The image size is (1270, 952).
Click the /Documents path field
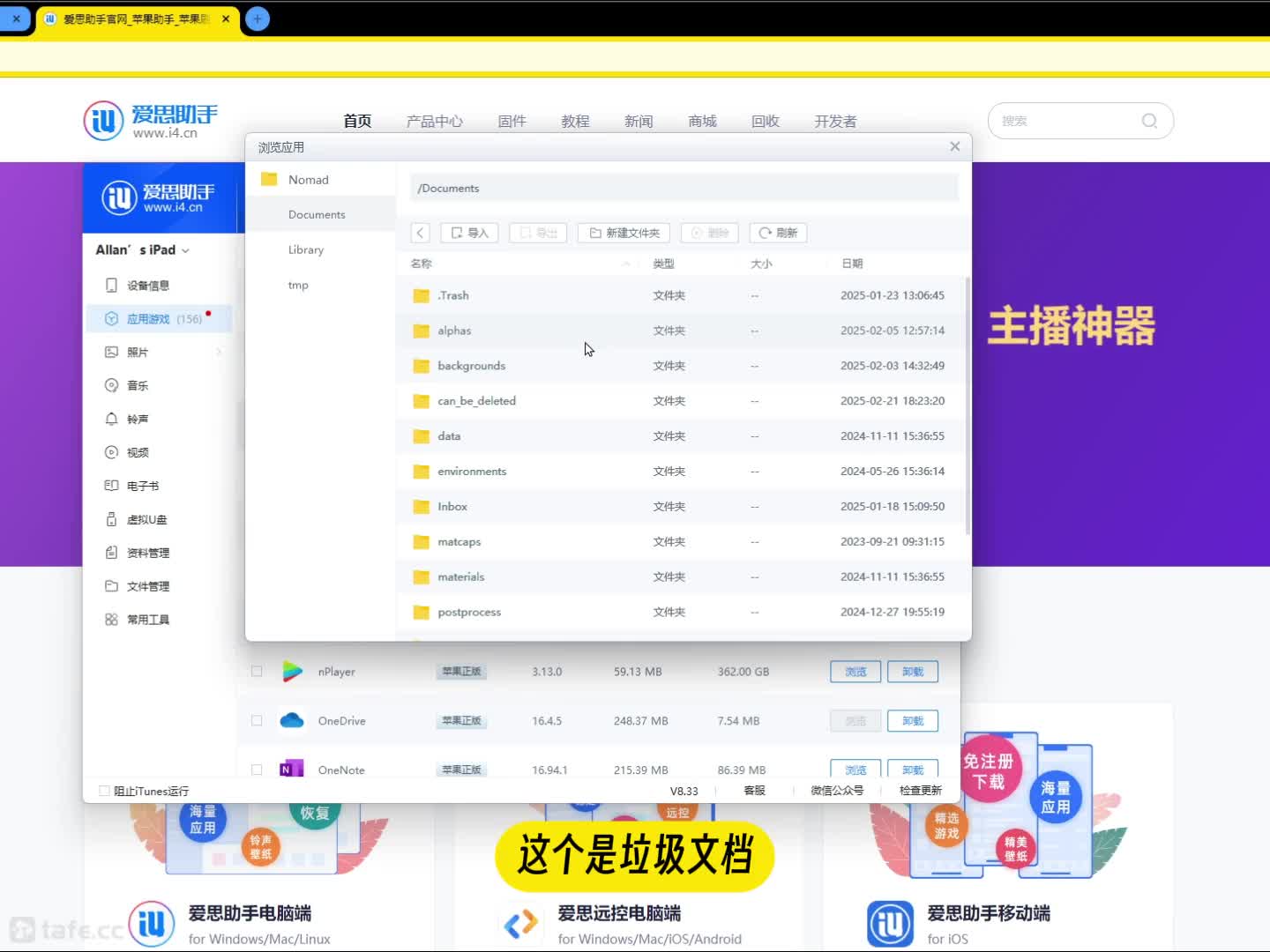point(684,188)
